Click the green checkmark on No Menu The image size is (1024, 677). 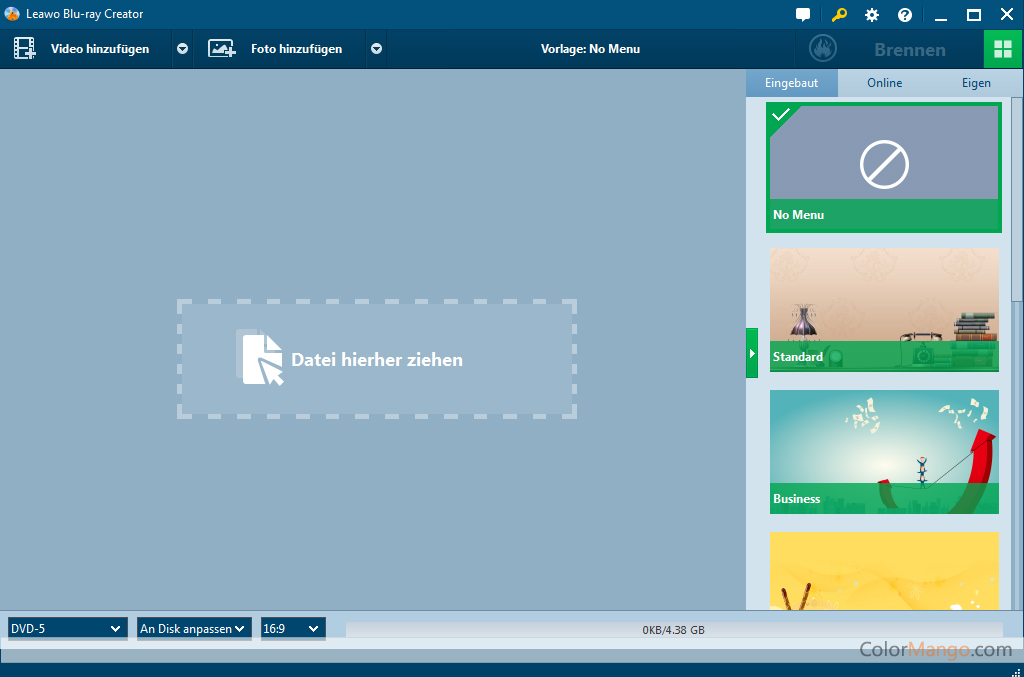pos(780,116)
